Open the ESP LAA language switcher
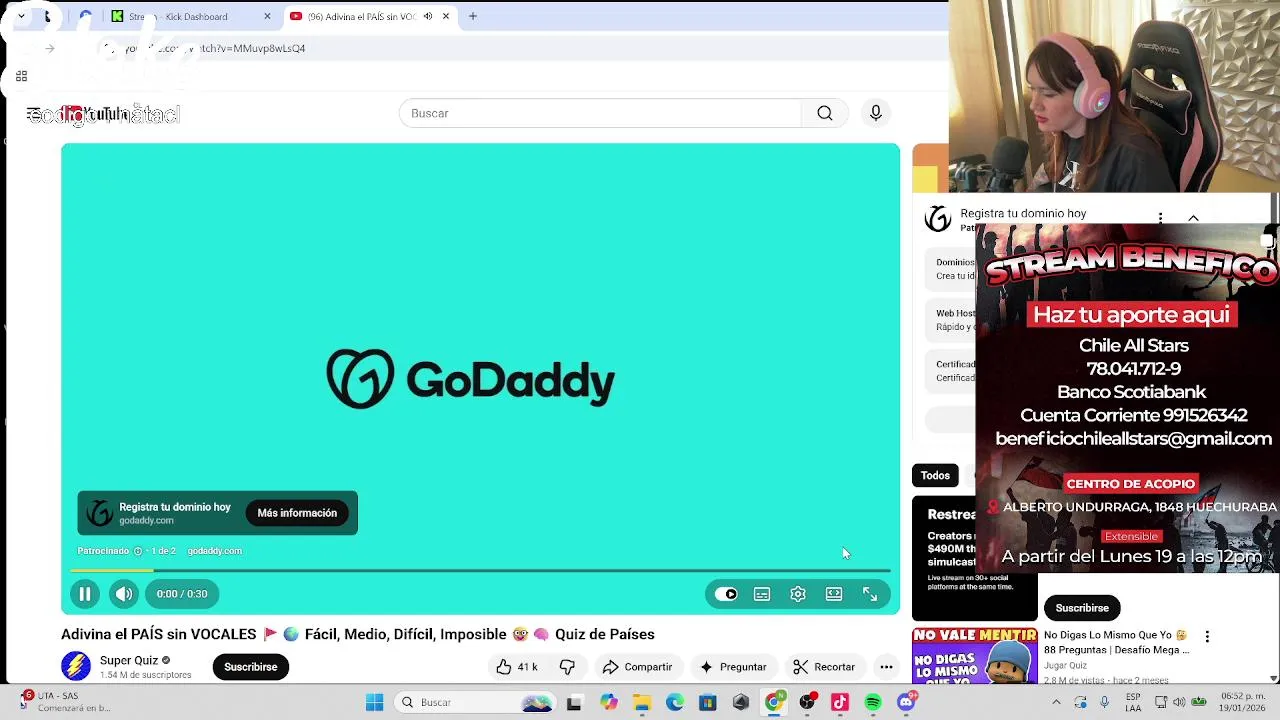Viewport: 1280px width, 720px height. (x=1133, y=702)
